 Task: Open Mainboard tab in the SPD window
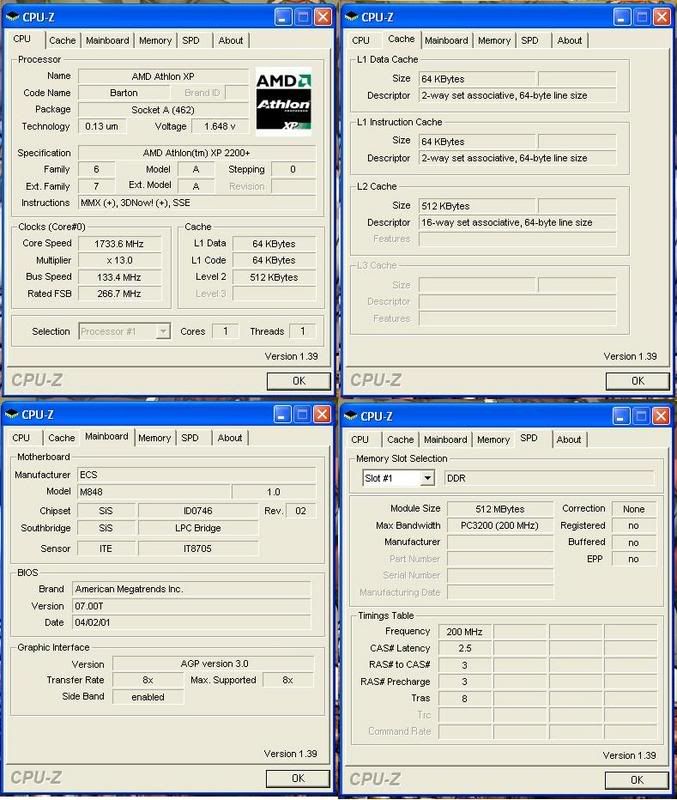[x=445, y=439]
